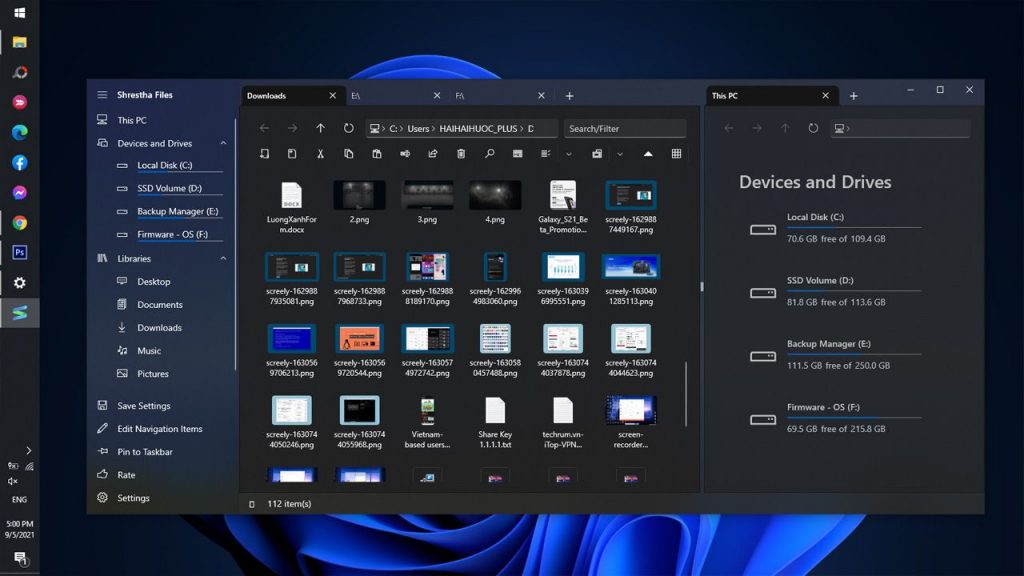This screenshot has height=576, width=1024.
Task: Click the Share icon in toolbar
Action: click(x=432, y=153)
